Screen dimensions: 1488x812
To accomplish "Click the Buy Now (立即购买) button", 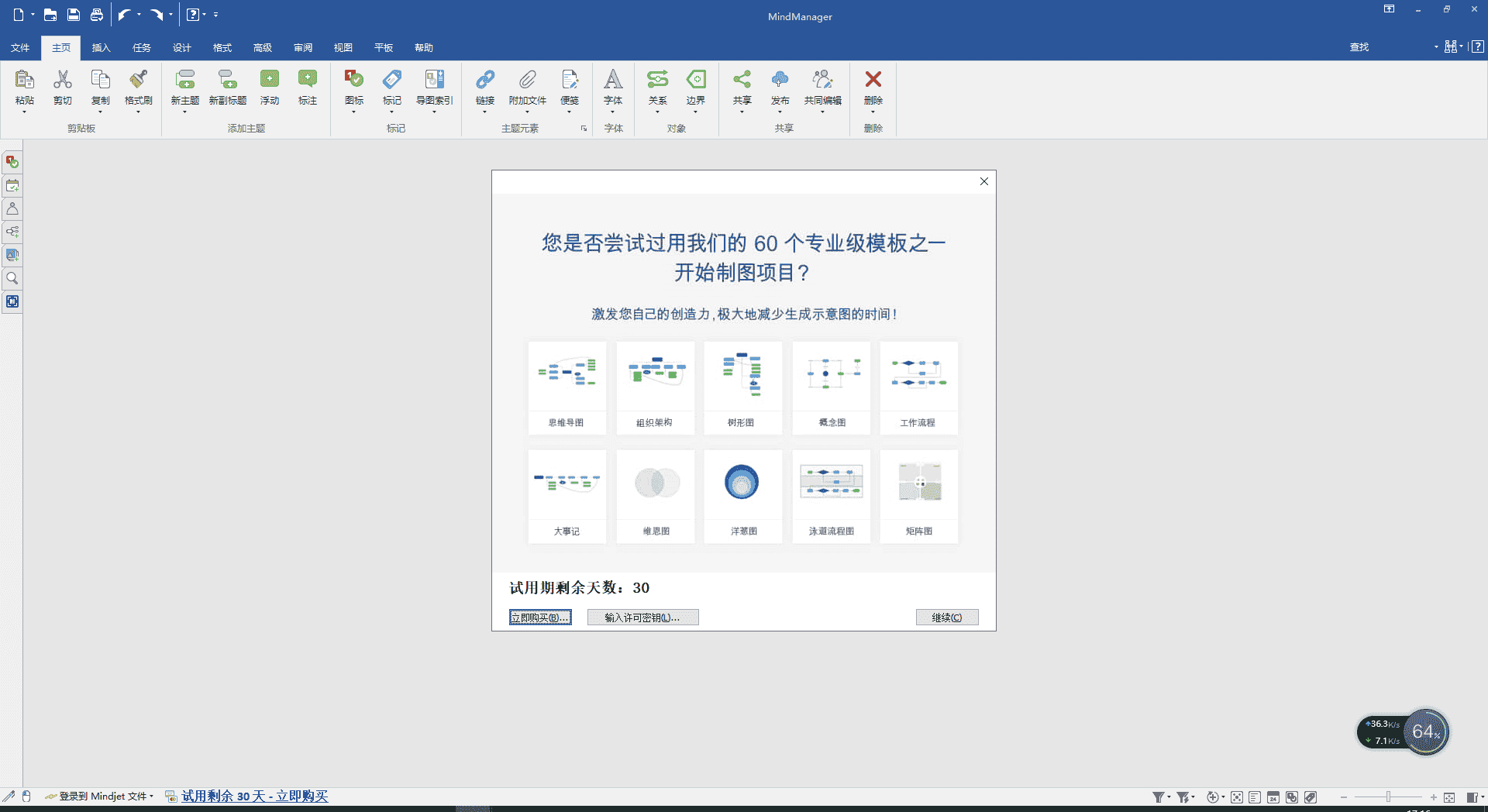I will (x=540, y=618).
